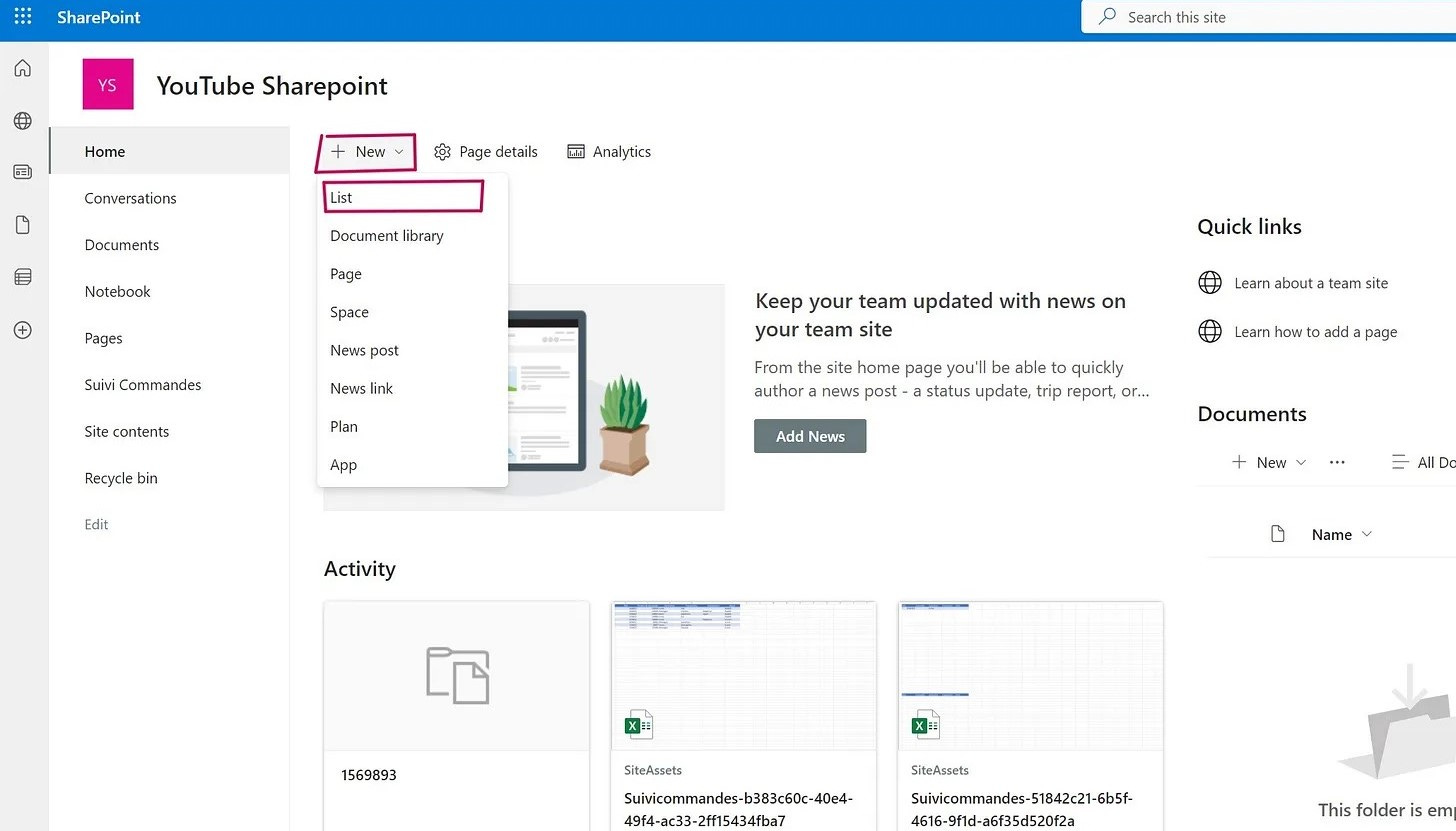Viewport: 1456px width, 831px height.
Task: Choose Space in the New menu
Action: tap(412, 312)
